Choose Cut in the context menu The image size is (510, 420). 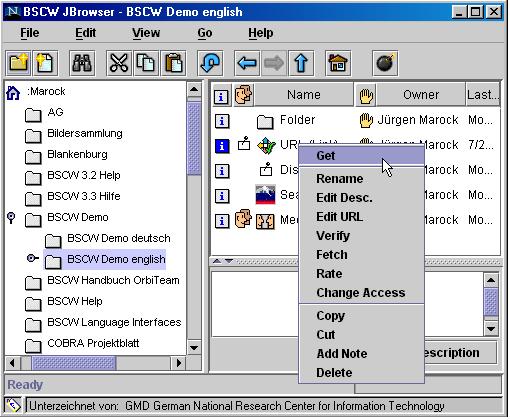(x=361, y=334)
